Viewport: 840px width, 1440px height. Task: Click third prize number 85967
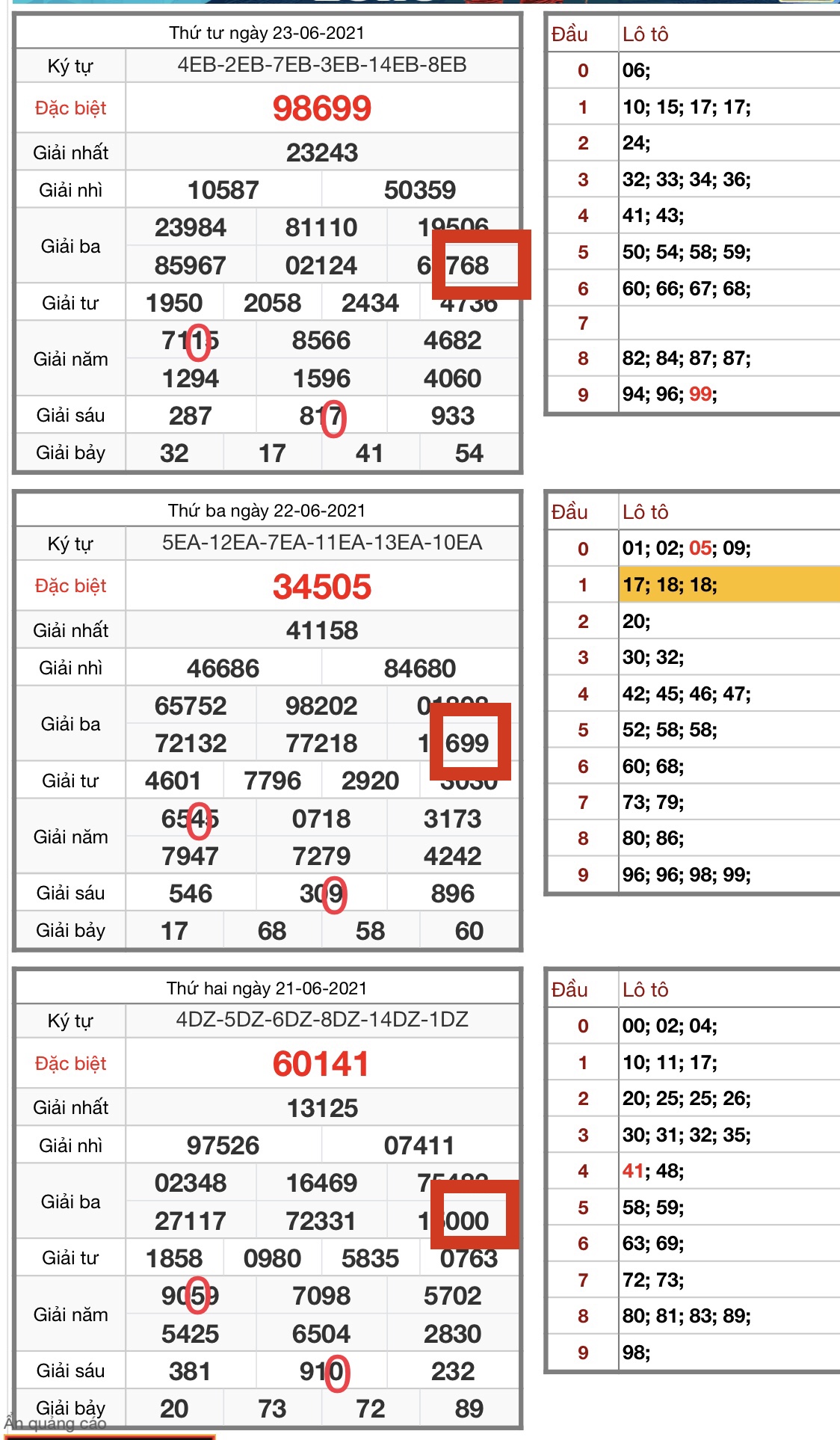[191, 265]
